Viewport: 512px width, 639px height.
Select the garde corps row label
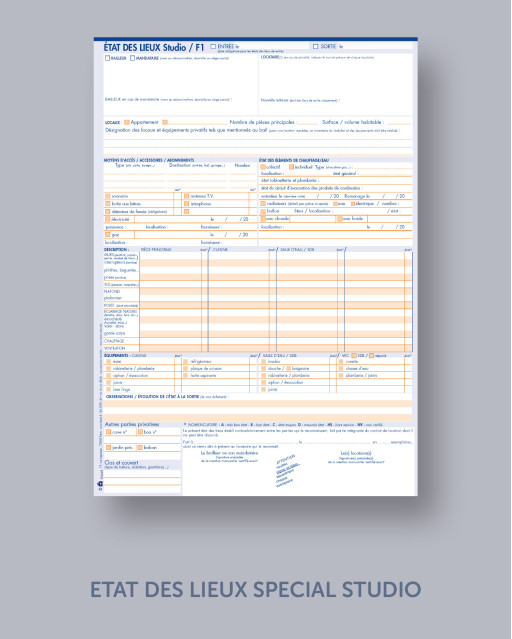coord(114,333)
